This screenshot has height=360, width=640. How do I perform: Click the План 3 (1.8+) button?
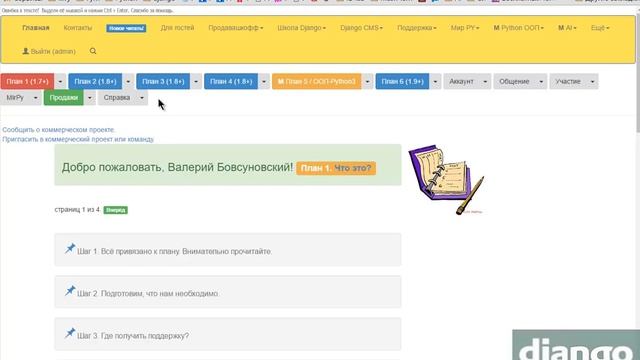pyautogui.click(x=163, y=81)
